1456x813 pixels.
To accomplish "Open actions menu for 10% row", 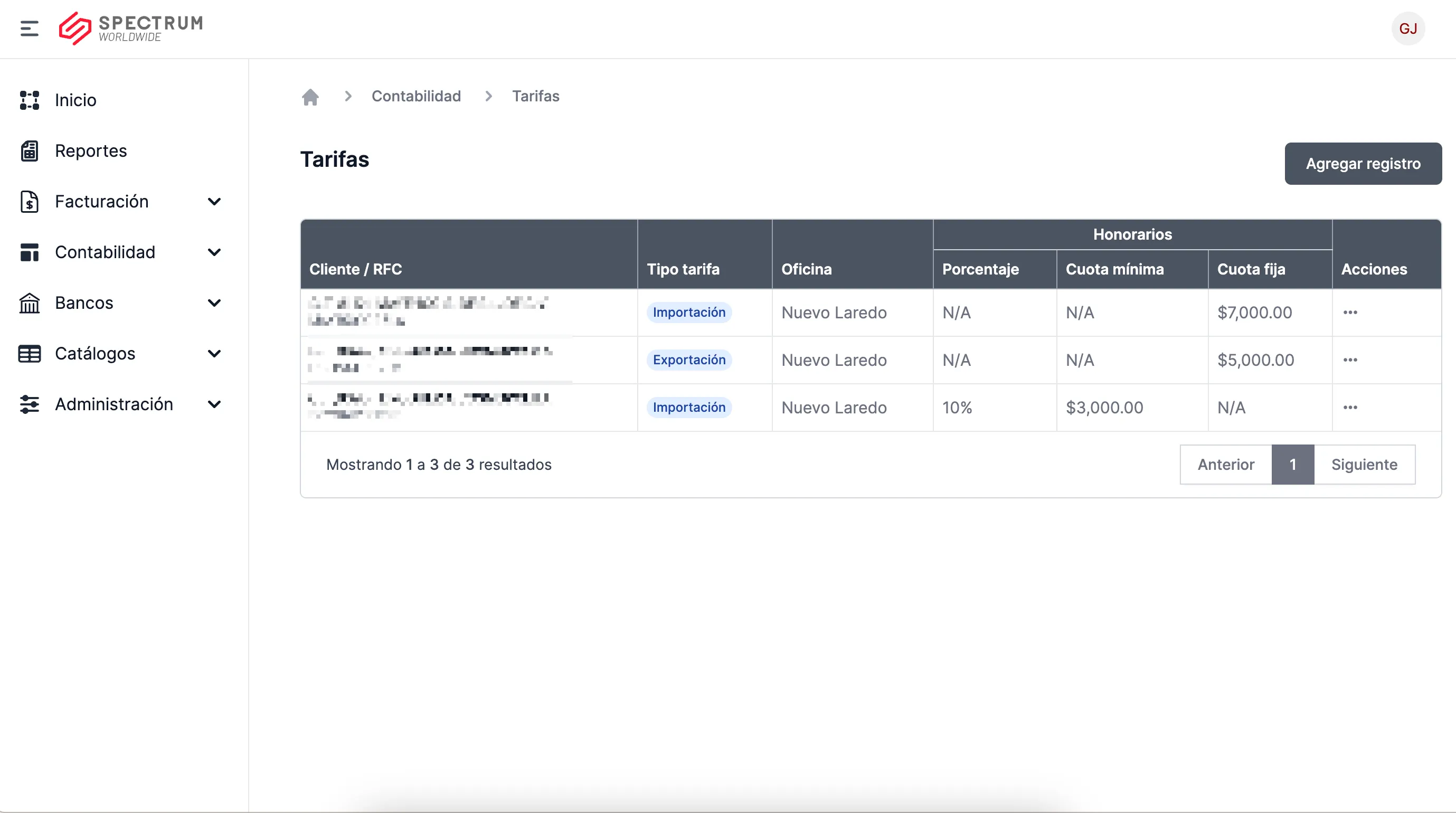I will pyautogui.click(x=1350, y=408).
